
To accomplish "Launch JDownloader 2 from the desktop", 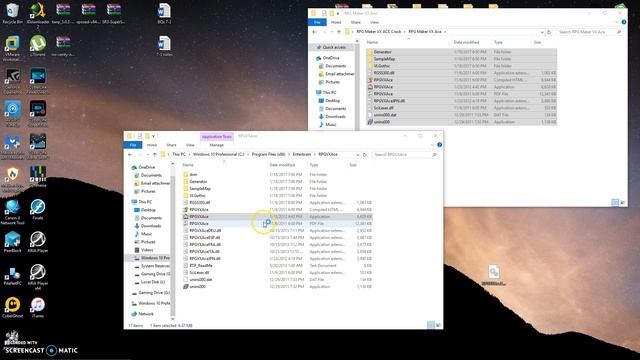I will point(38,15).
